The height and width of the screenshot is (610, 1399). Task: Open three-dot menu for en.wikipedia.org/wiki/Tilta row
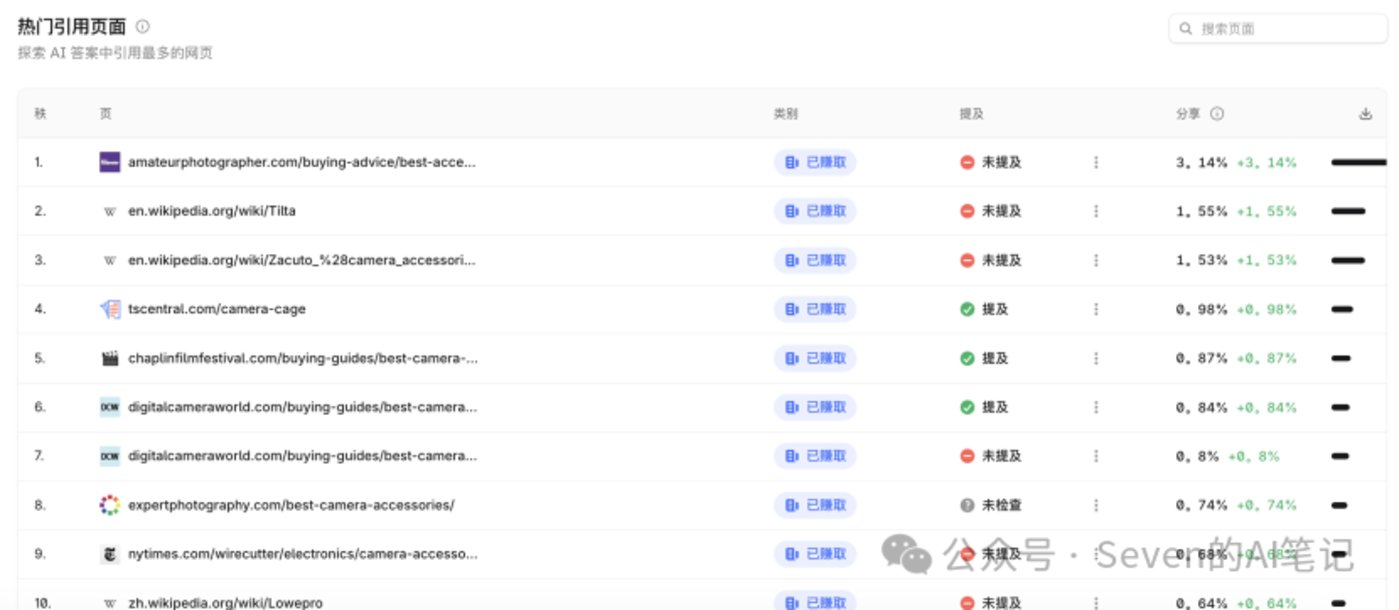click(1095, 211)
